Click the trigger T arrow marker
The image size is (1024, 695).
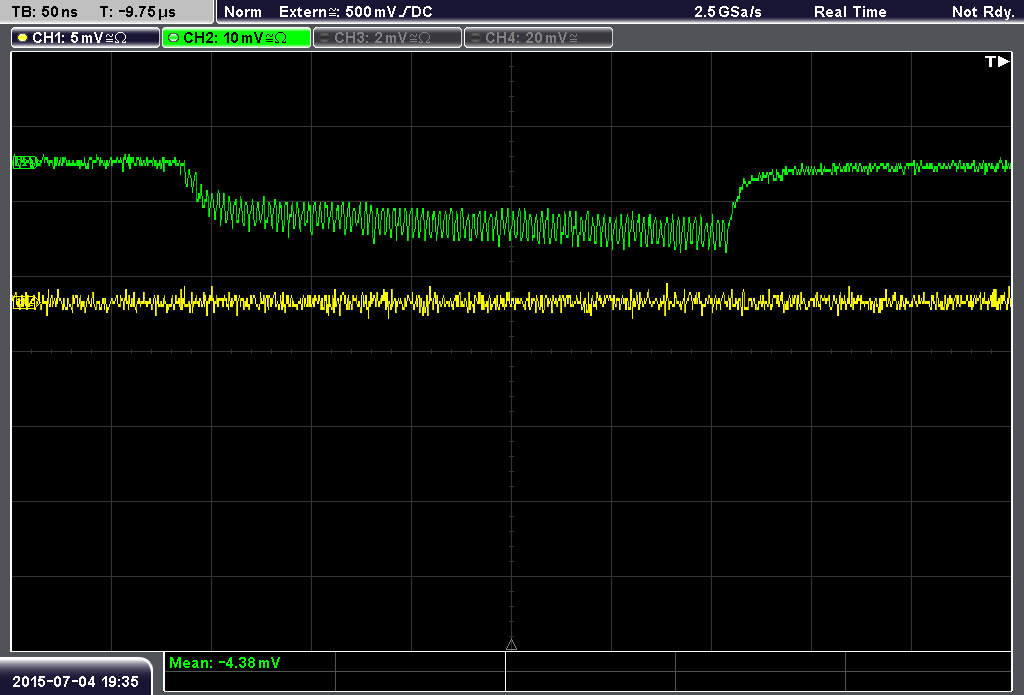(997, 61)
